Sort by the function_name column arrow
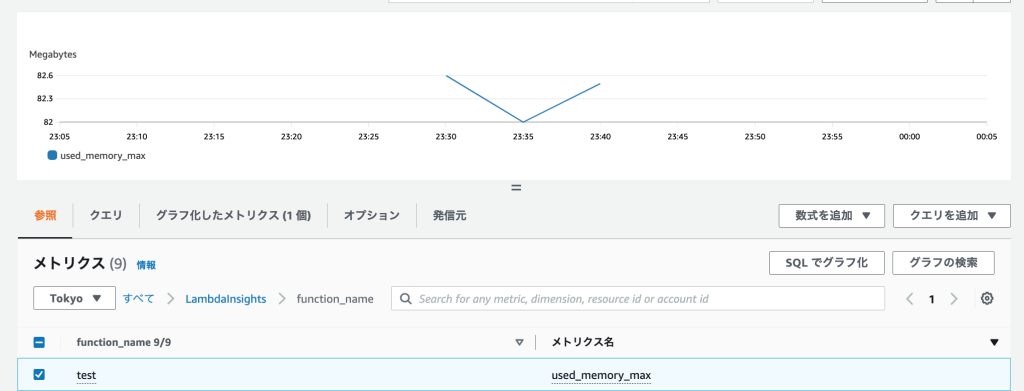 tap(520, 342)
